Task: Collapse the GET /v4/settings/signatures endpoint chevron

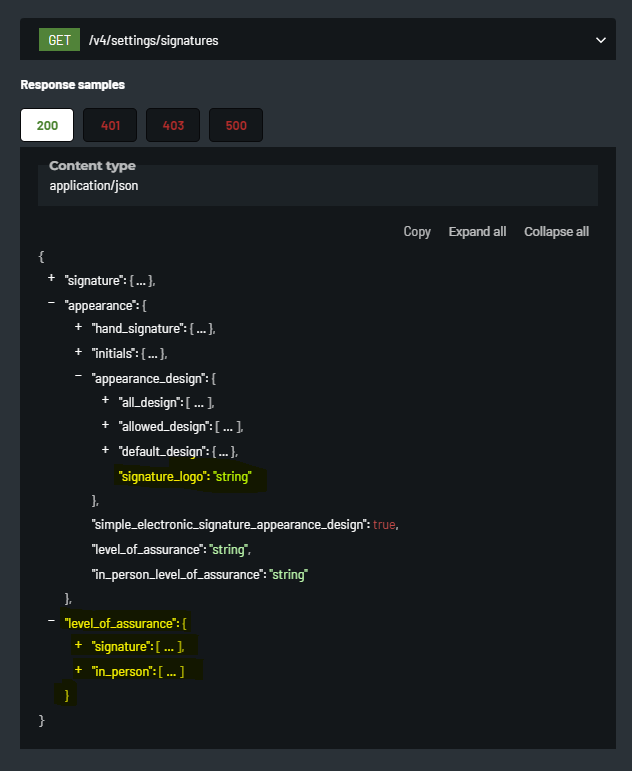Action: pyautogui.click(x=601, y=40)
